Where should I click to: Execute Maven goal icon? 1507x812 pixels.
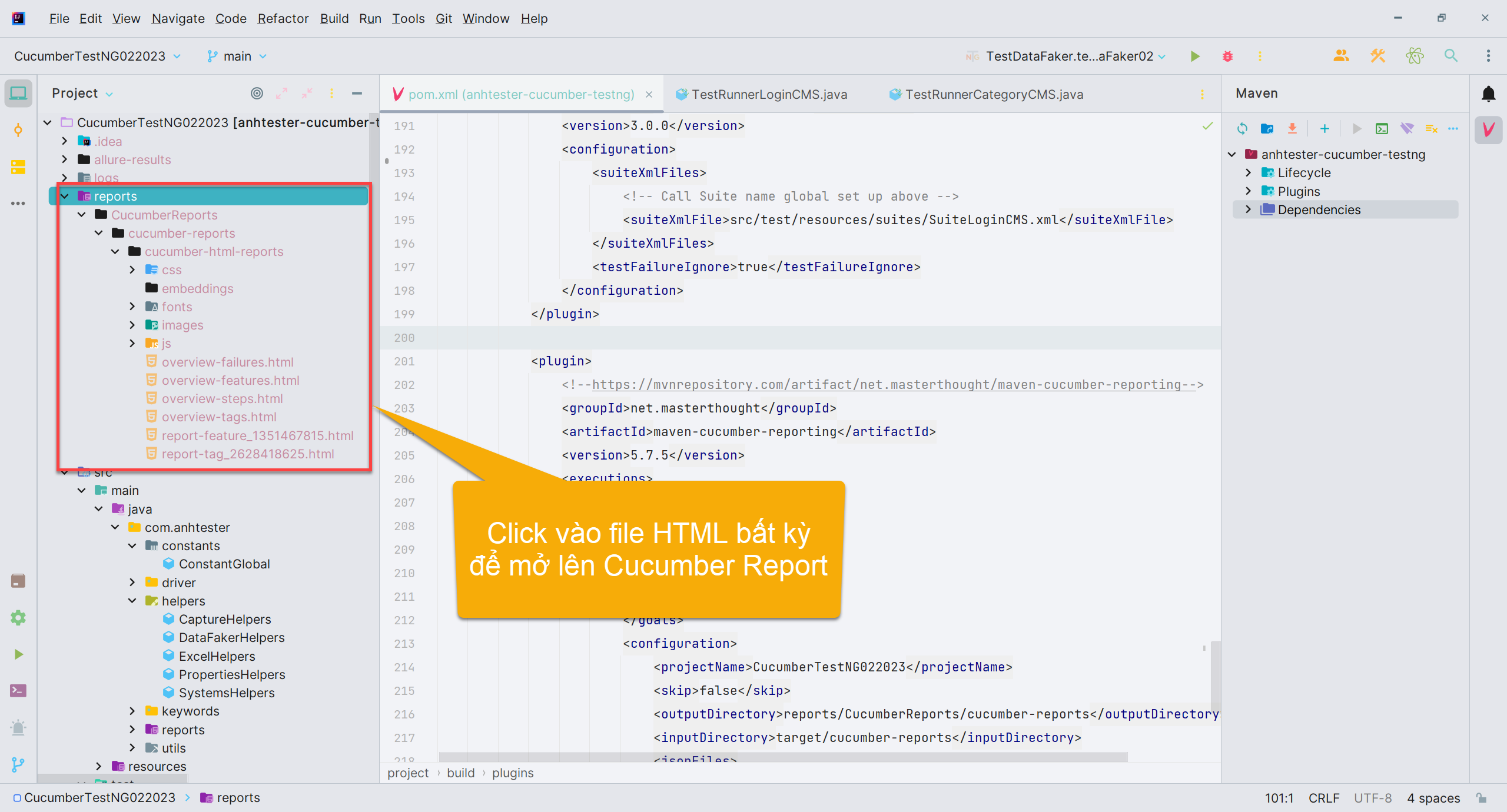click(1382, 129)
